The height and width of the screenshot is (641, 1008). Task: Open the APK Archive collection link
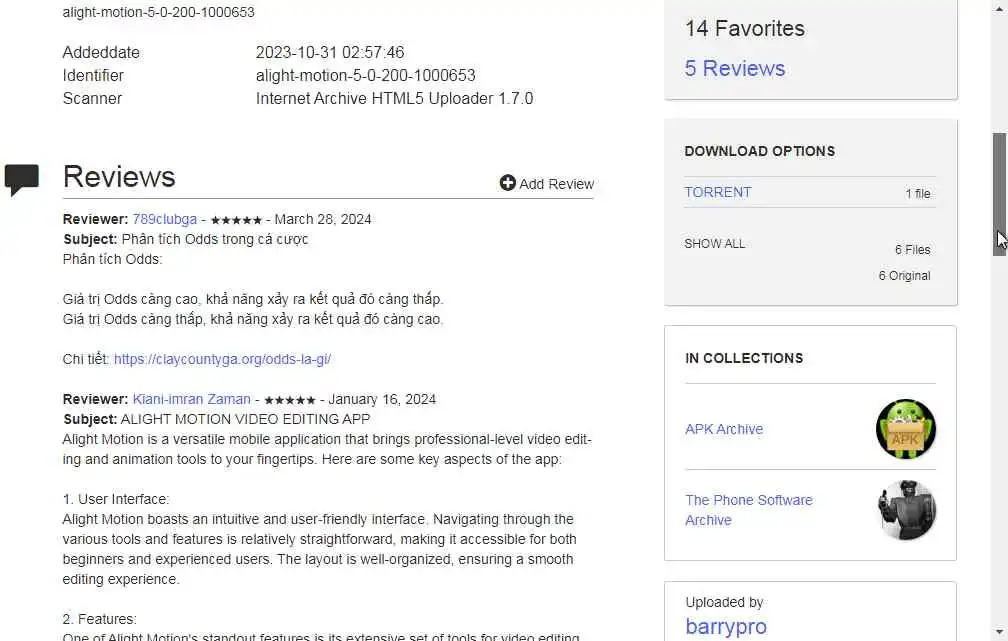(724, 429)
